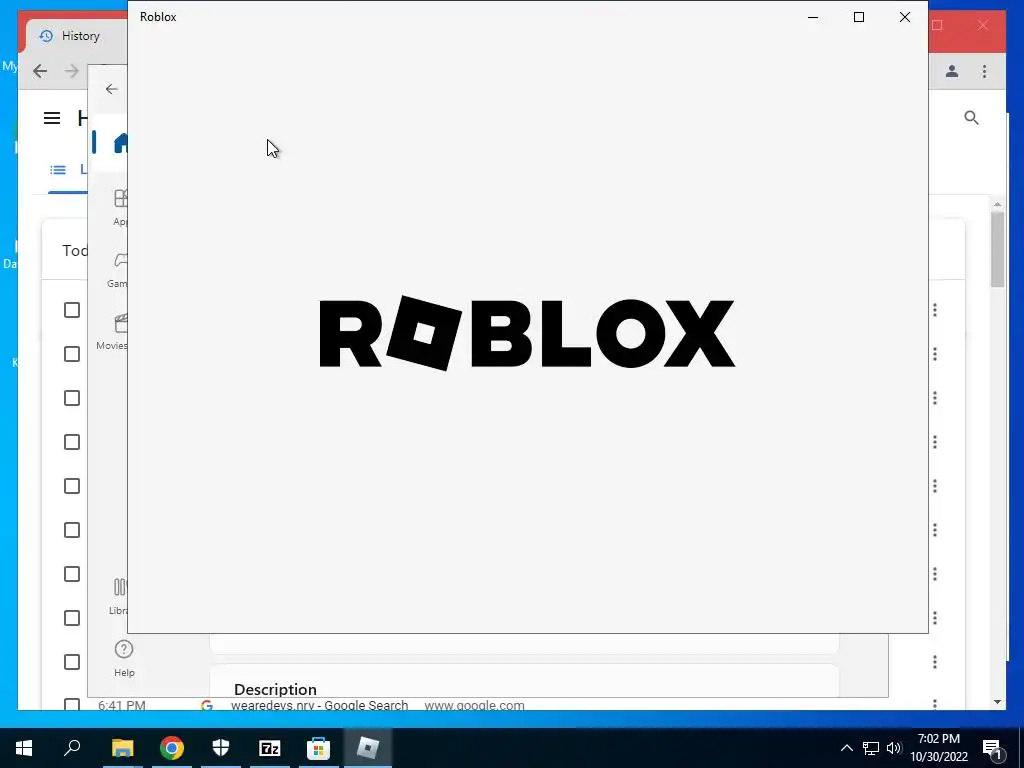Image resolution: width=1024 pixels, height=768 pixels.
Task: Open wearedevs.nrv - Google Search history link
Action: tap(319, 705)
